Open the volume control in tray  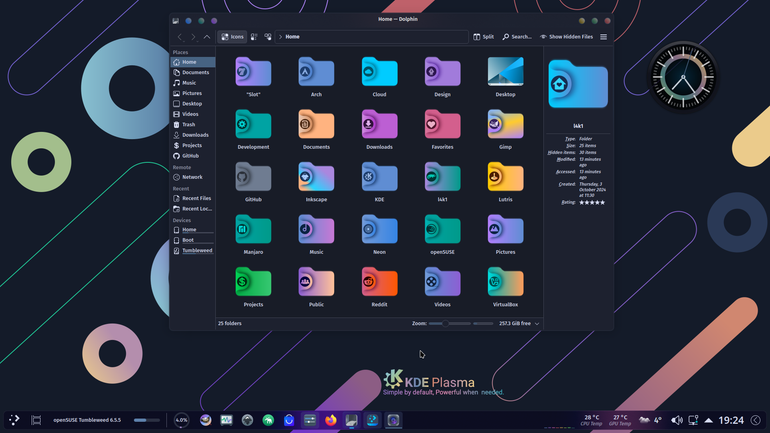677,420
